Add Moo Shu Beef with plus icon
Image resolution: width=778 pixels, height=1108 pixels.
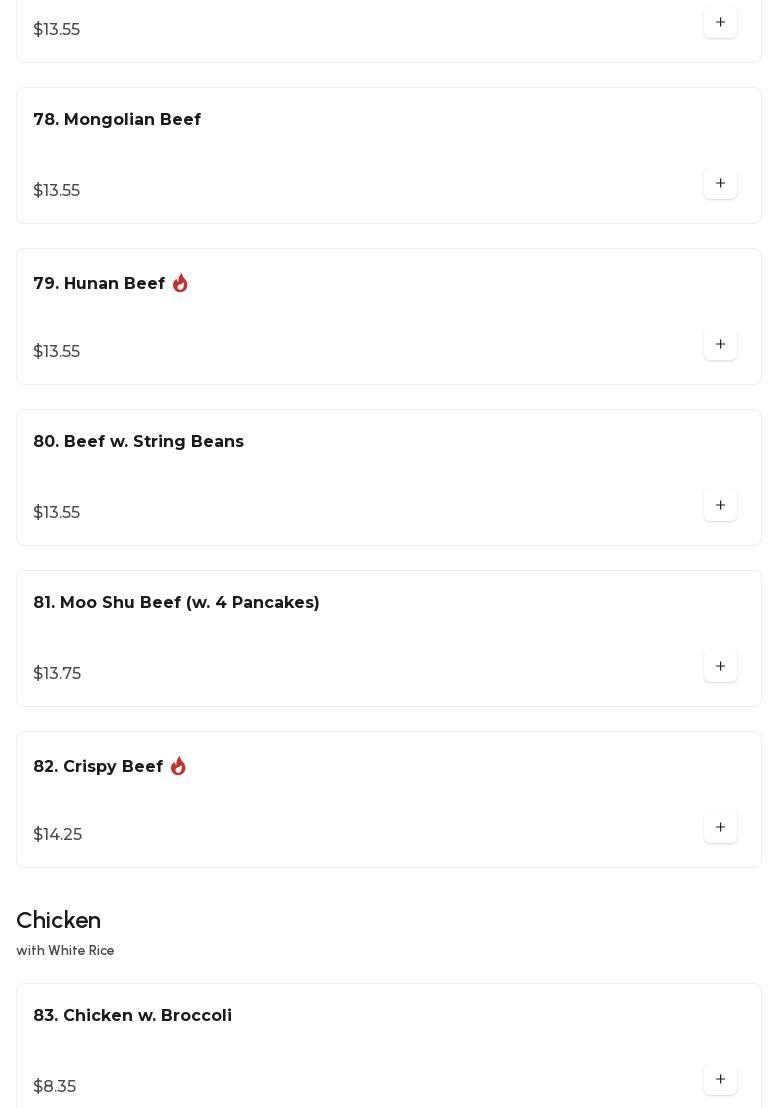click(720, 667)
